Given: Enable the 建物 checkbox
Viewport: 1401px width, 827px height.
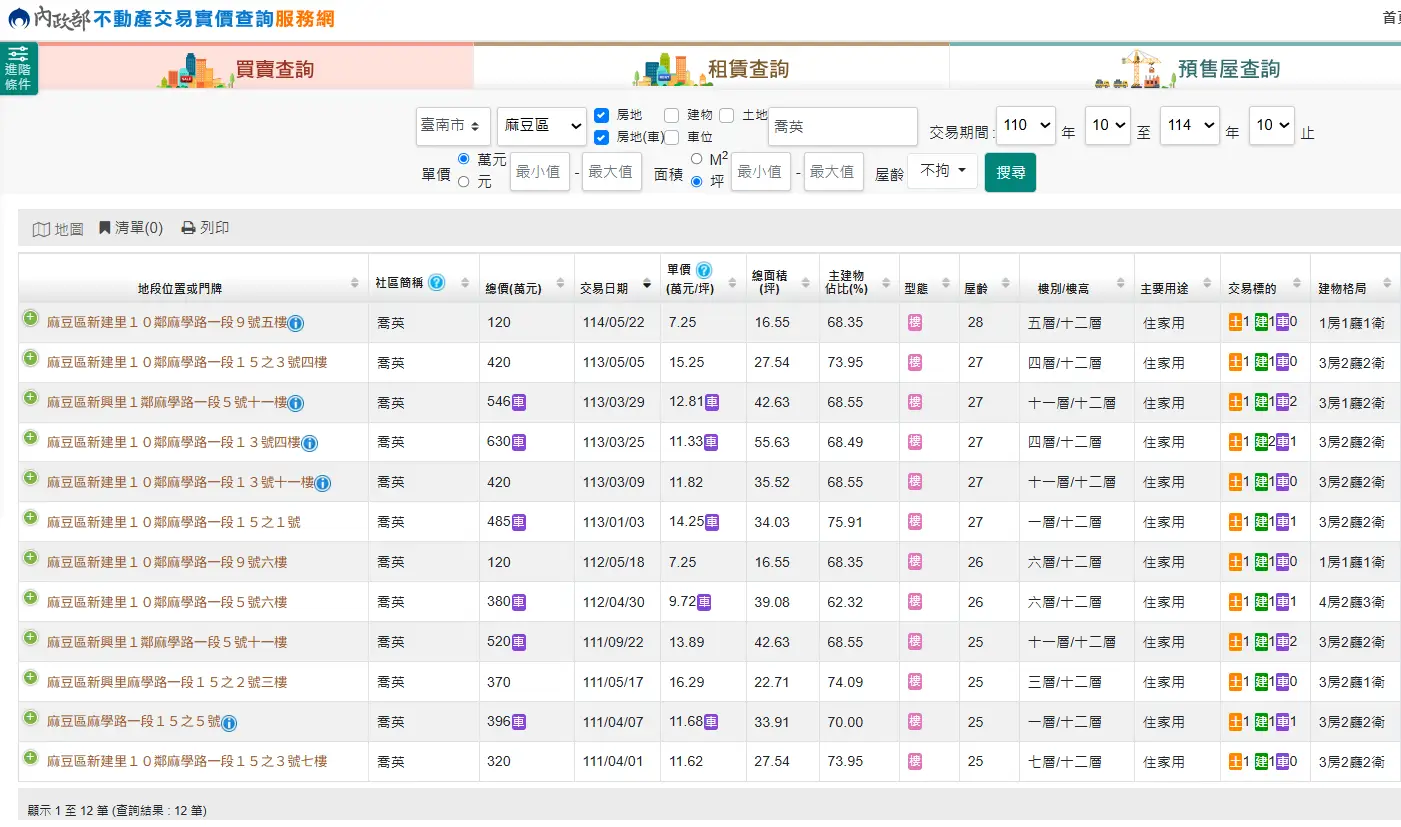Looking at the screenshot, I should [671, 115].
